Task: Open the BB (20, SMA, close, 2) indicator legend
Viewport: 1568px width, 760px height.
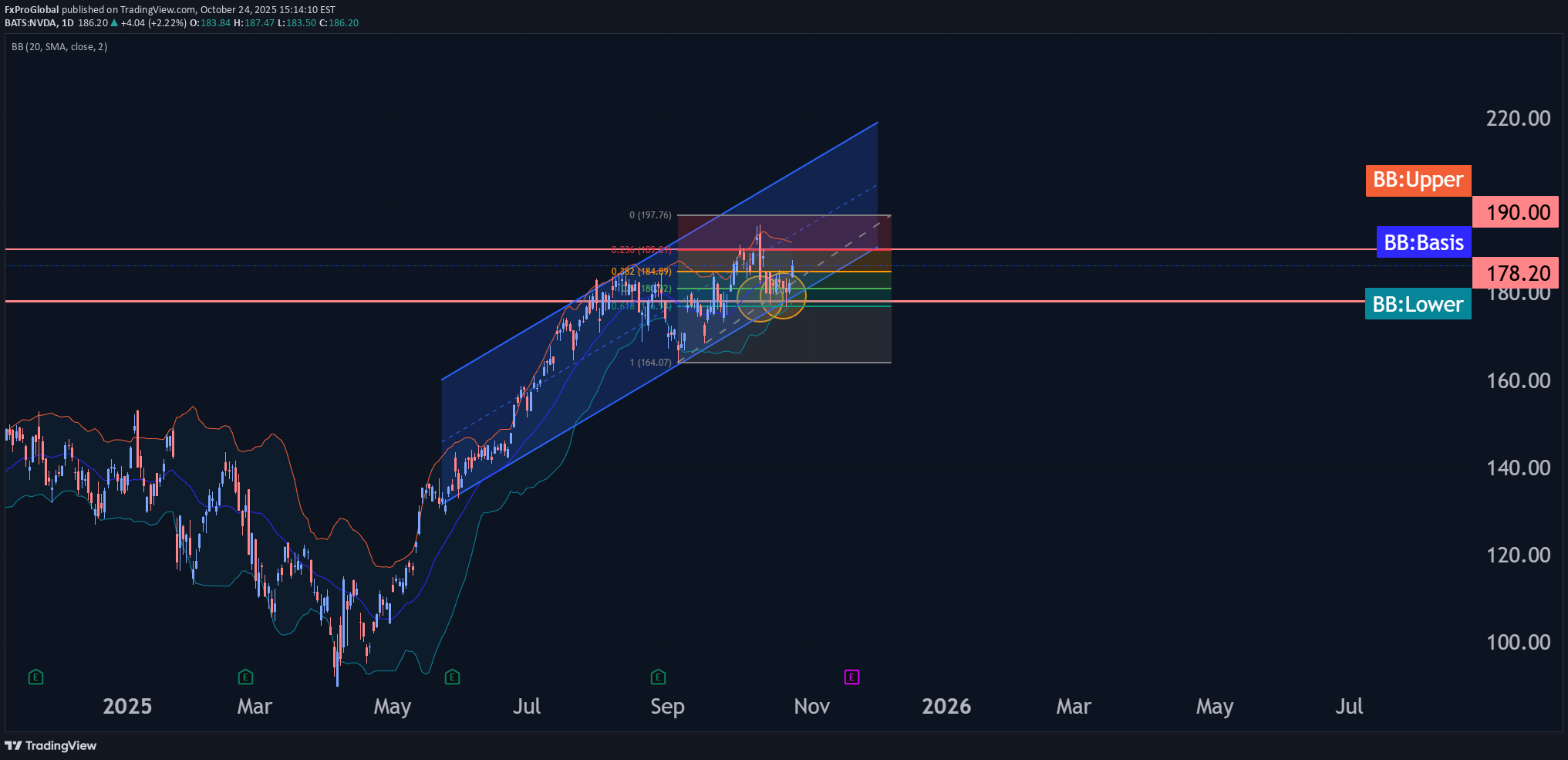Action: (59, 47)
